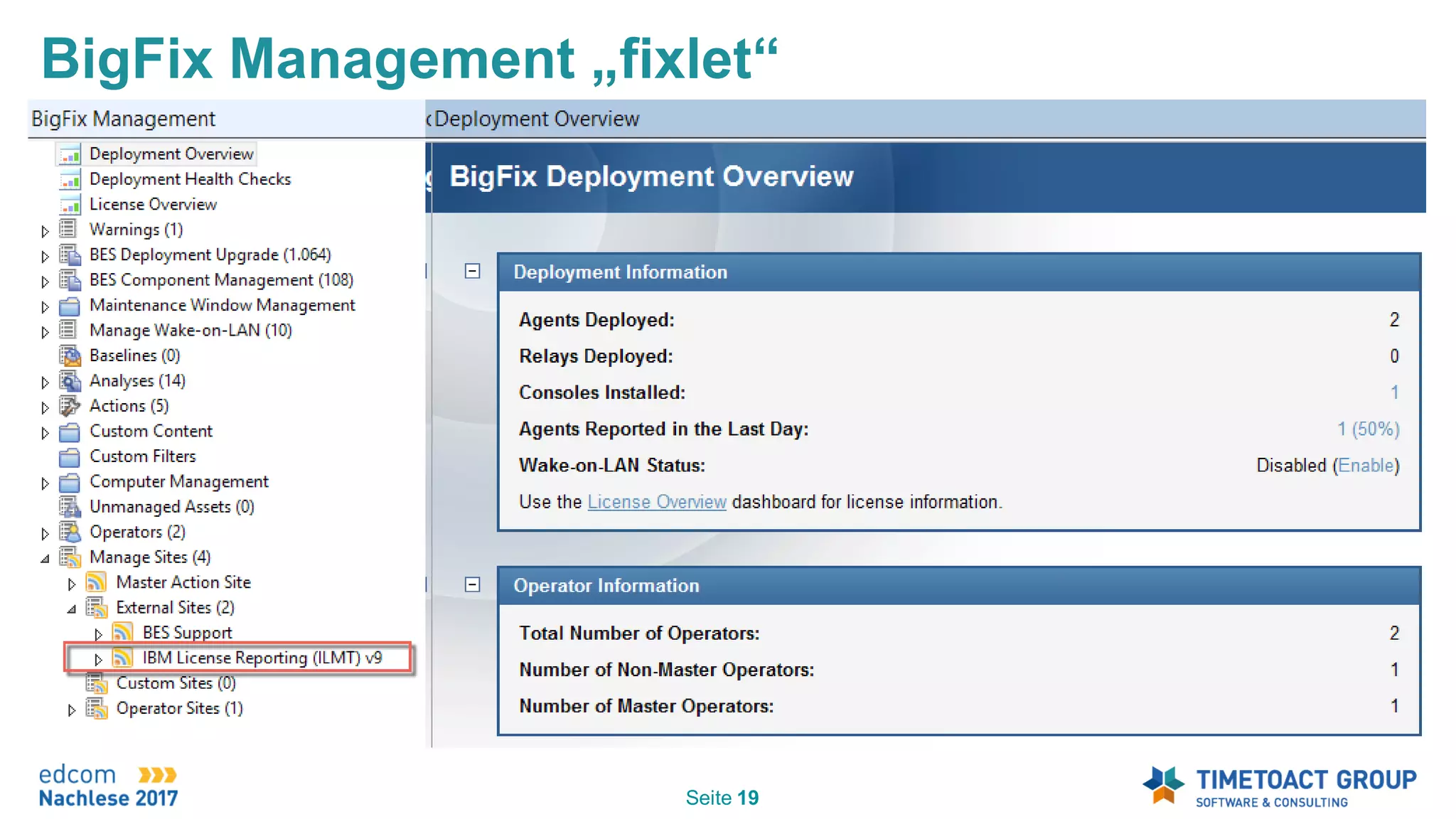This screenshot has height=819, width=1456.
Task: Click the IBM License Reporting feed icon
Action: point(123,658)
